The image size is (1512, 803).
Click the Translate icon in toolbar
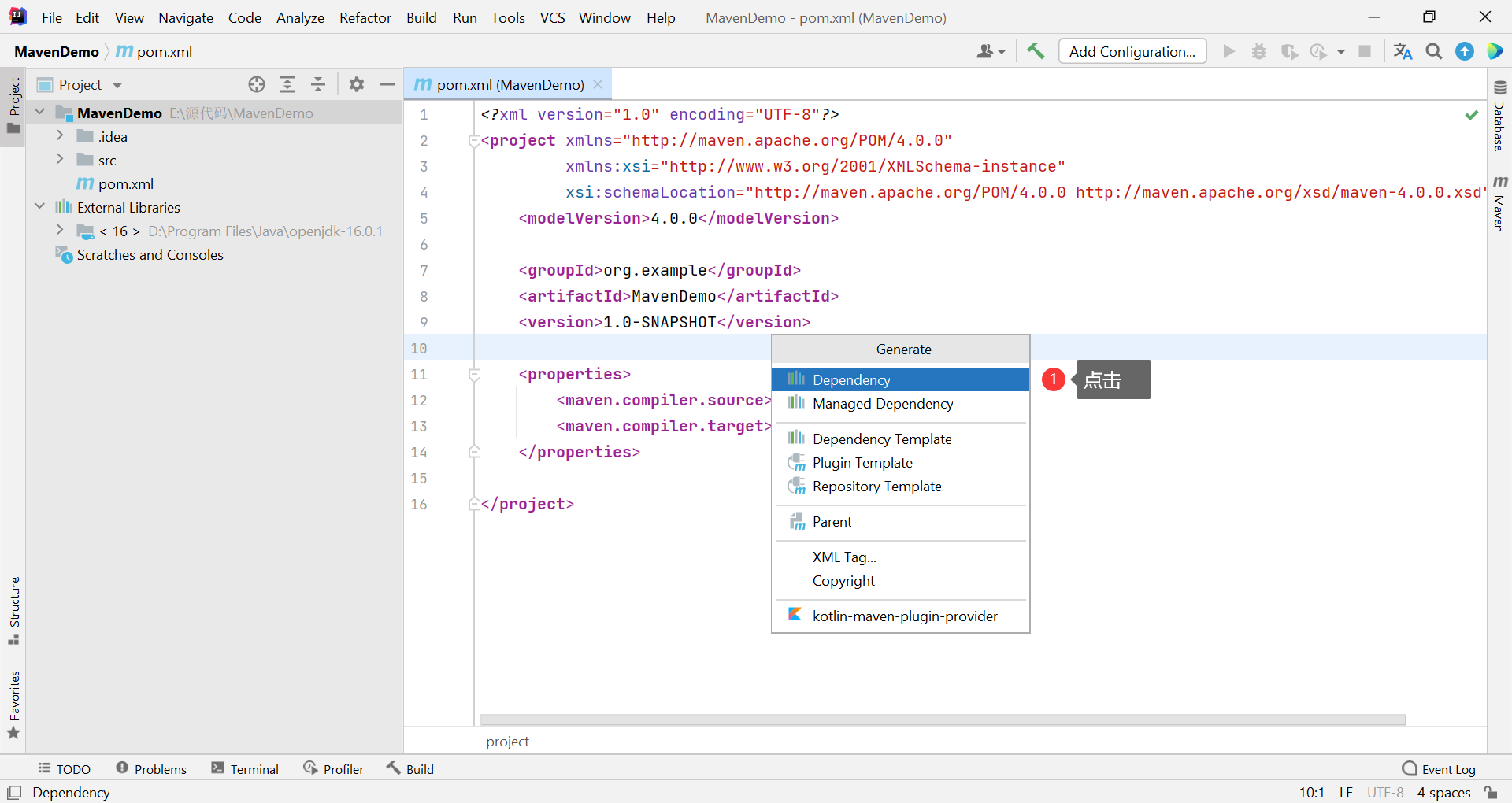tap(1403, 51)
